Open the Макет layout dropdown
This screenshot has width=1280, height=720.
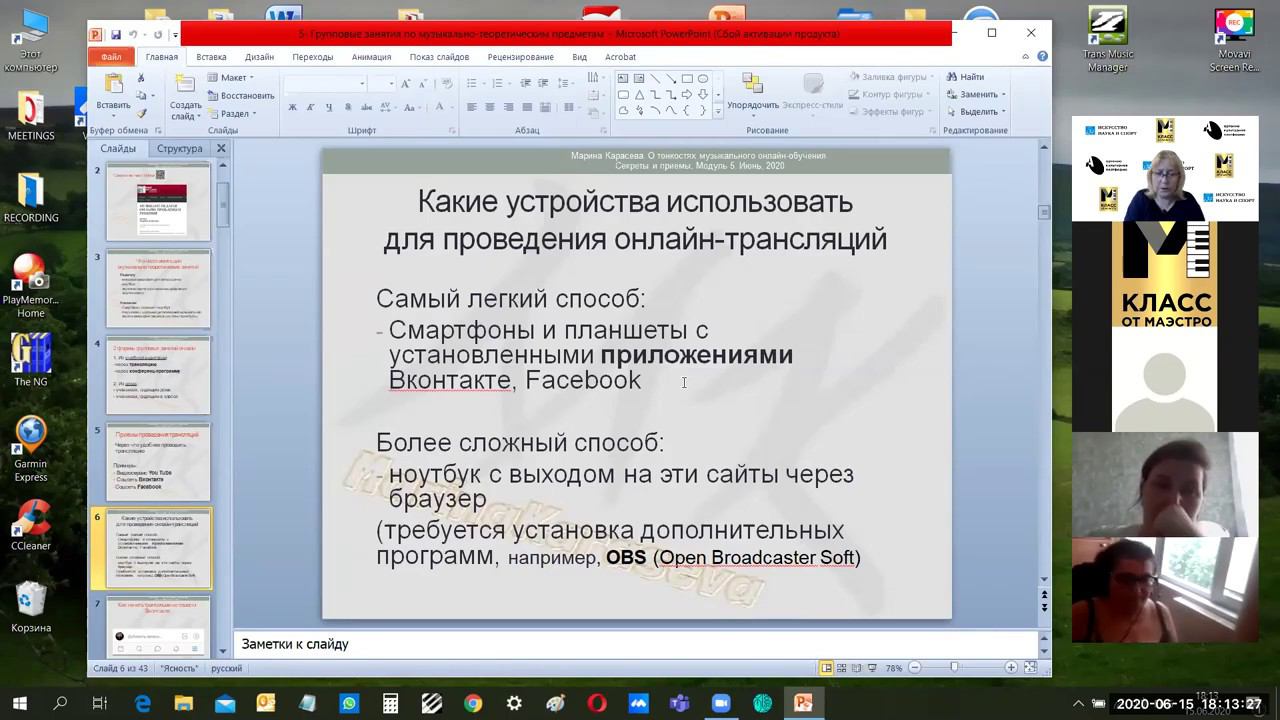coord(231,78)
